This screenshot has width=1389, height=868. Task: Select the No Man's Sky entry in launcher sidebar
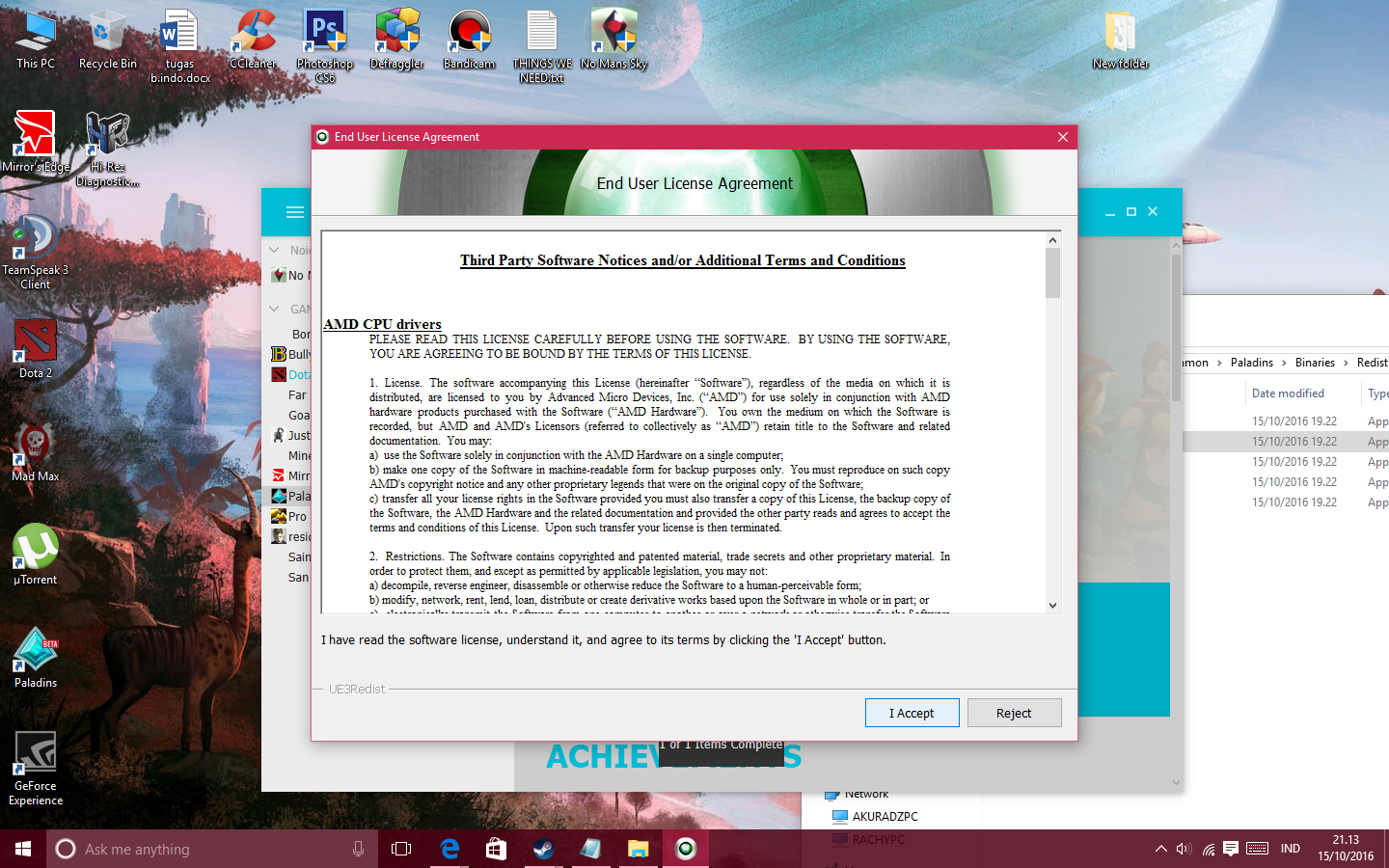[290, 276]
